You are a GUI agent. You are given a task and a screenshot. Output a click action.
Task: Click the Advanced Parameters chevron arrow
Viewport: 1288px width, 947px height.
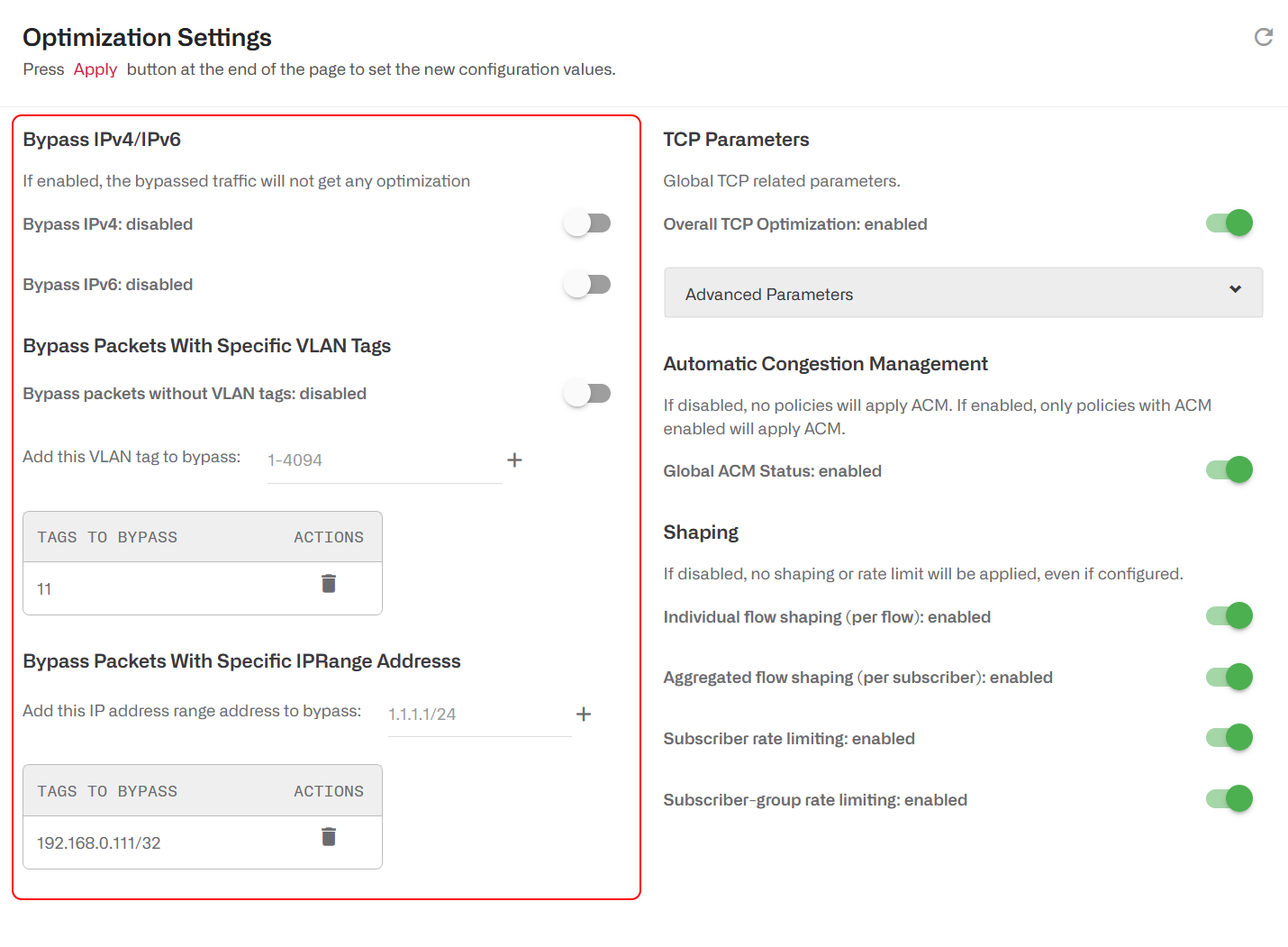(x=1234, y=291)
